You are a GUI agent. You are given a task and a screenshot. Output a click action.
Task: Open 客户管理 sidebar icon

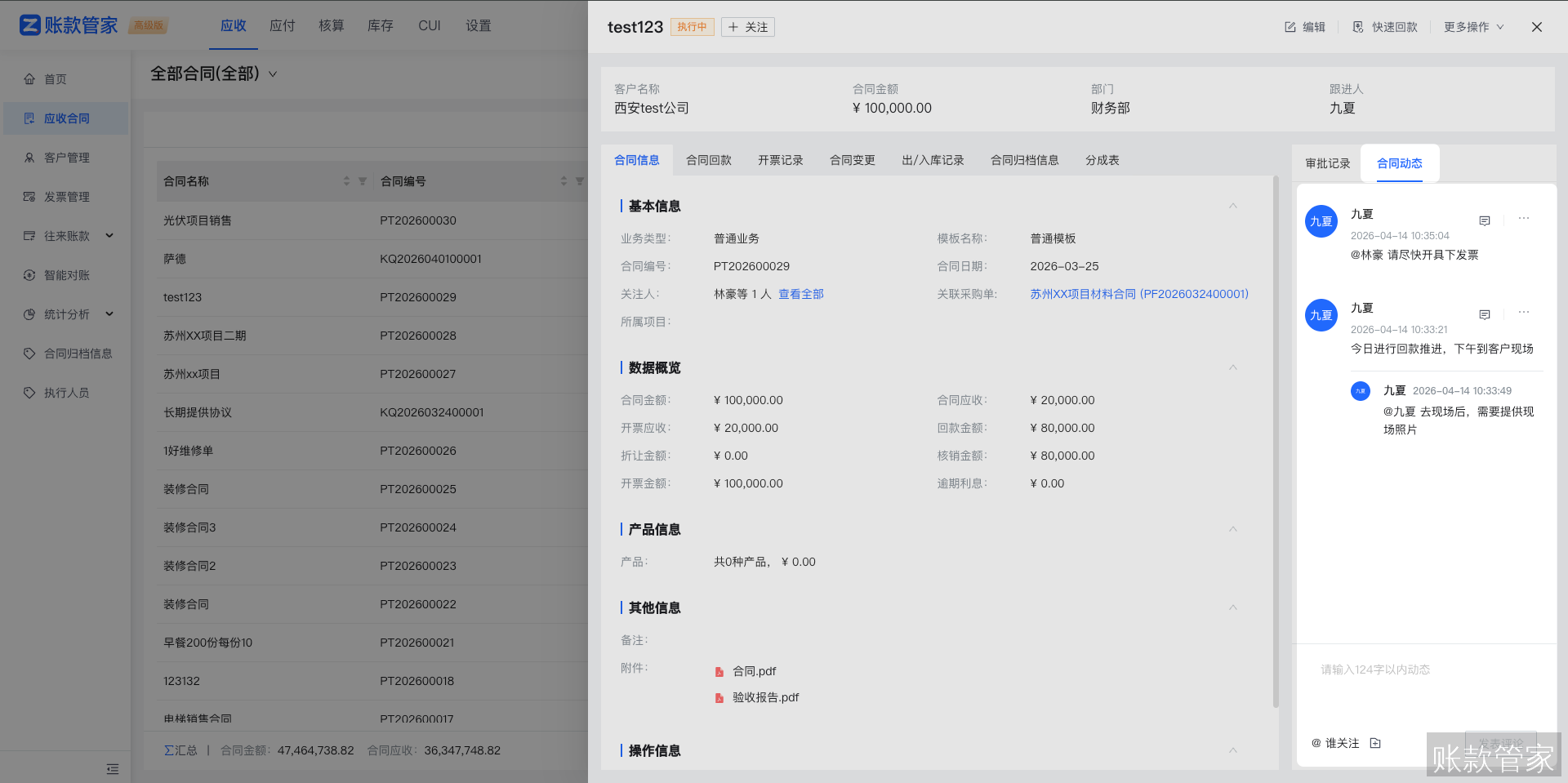point(29,158)
